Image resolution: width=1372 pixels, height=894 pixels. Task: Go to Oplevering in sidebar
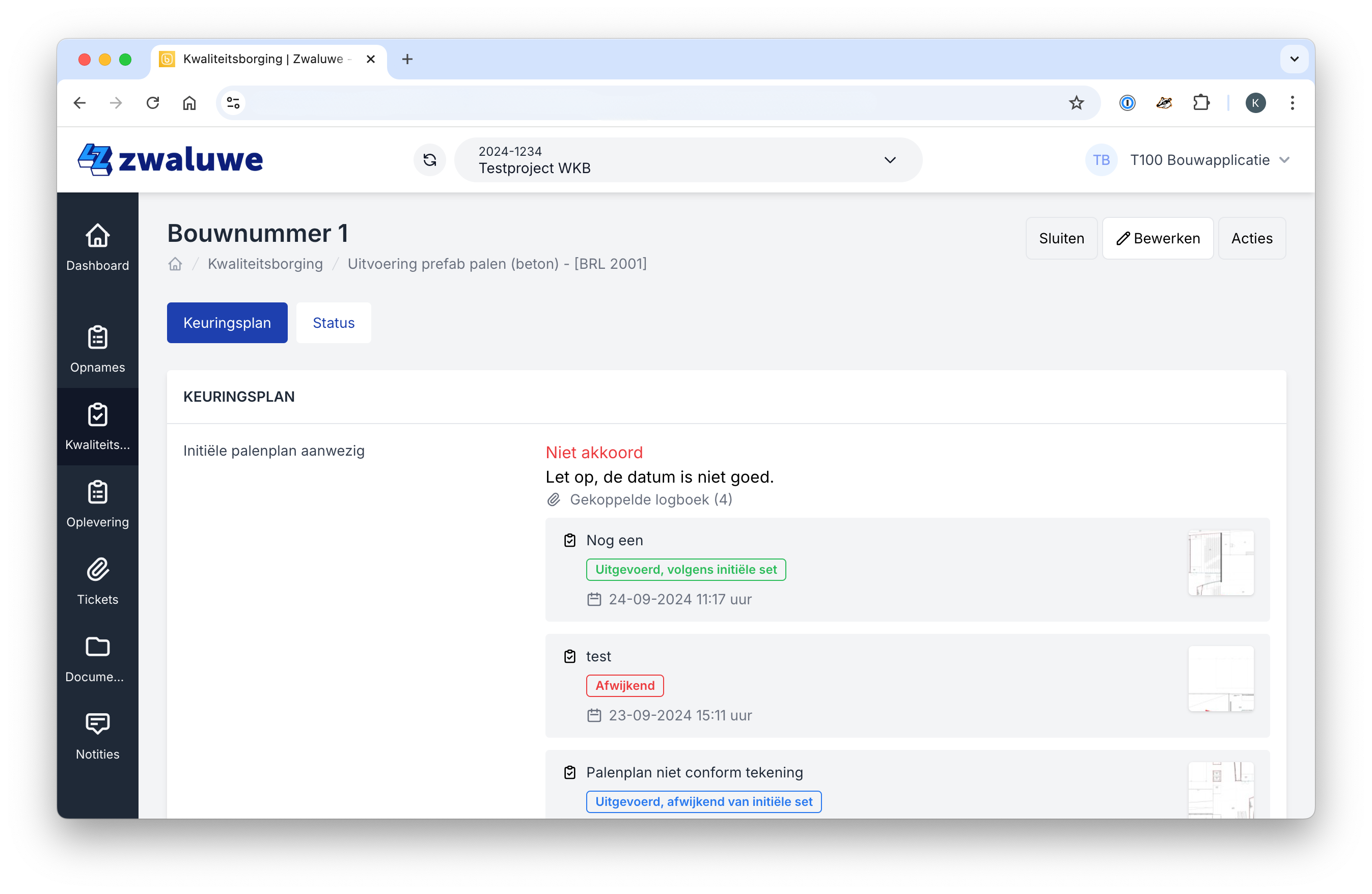(x=97, y=505)
